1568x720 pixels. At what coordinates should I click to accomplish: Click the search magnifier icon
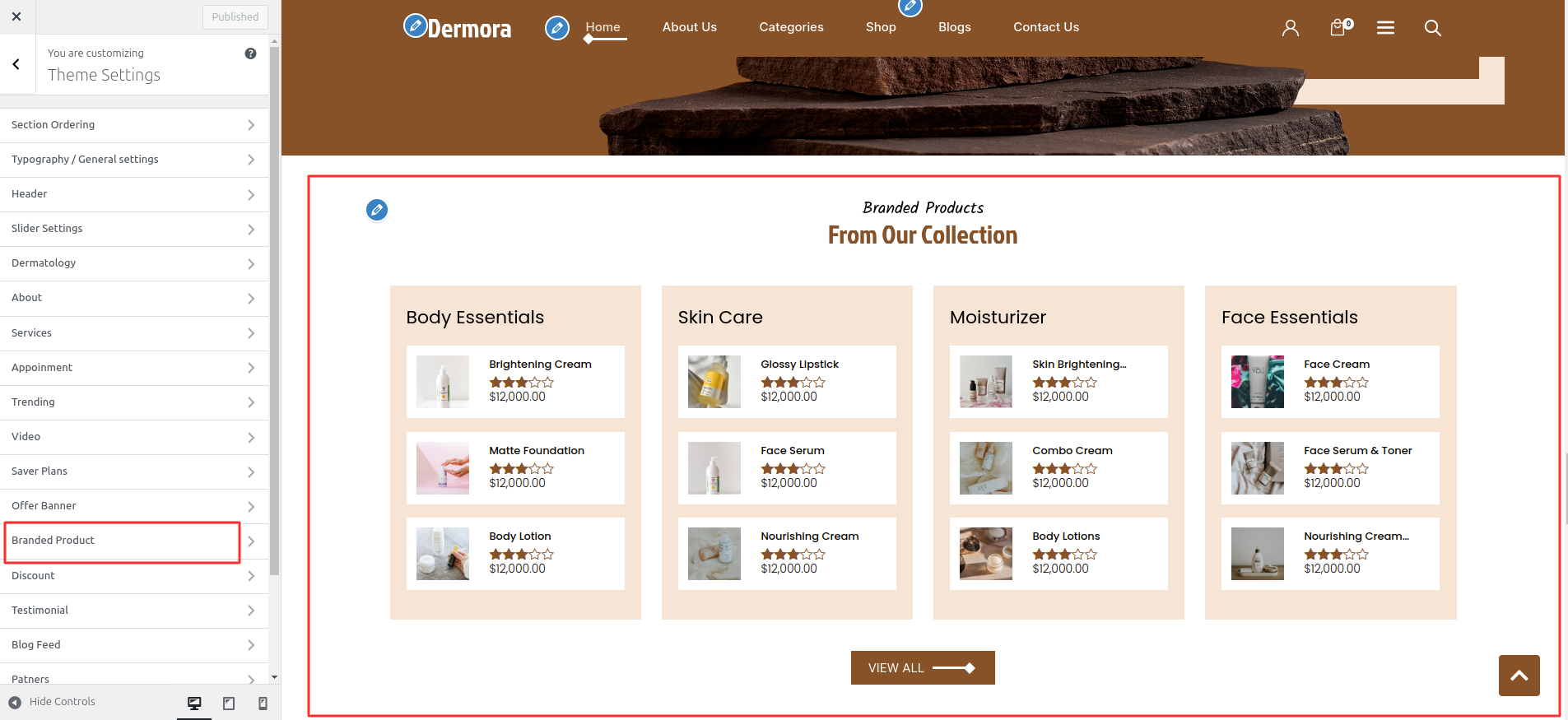click(1432, 28)
